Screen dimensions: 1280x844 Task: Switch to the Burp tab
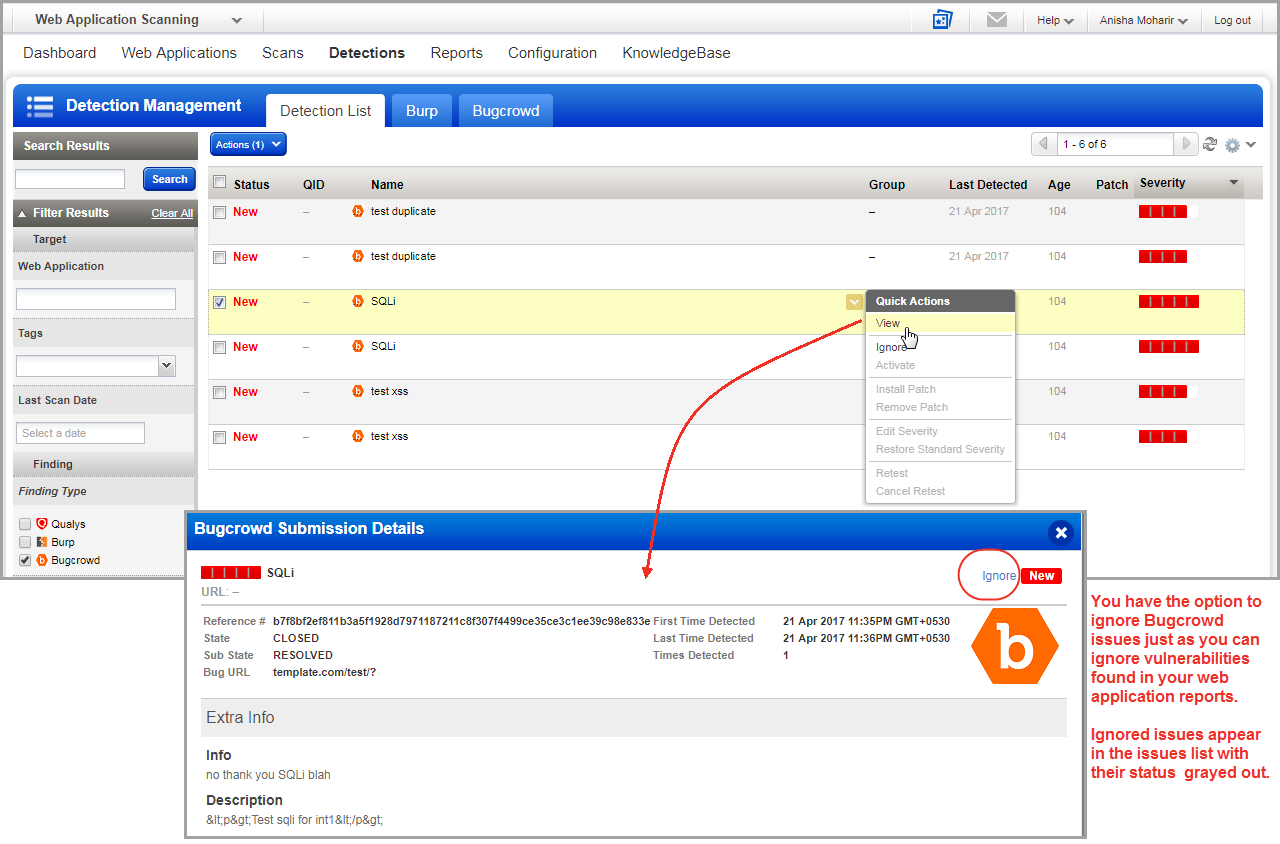pyautogui.click(x=422, y=111)
